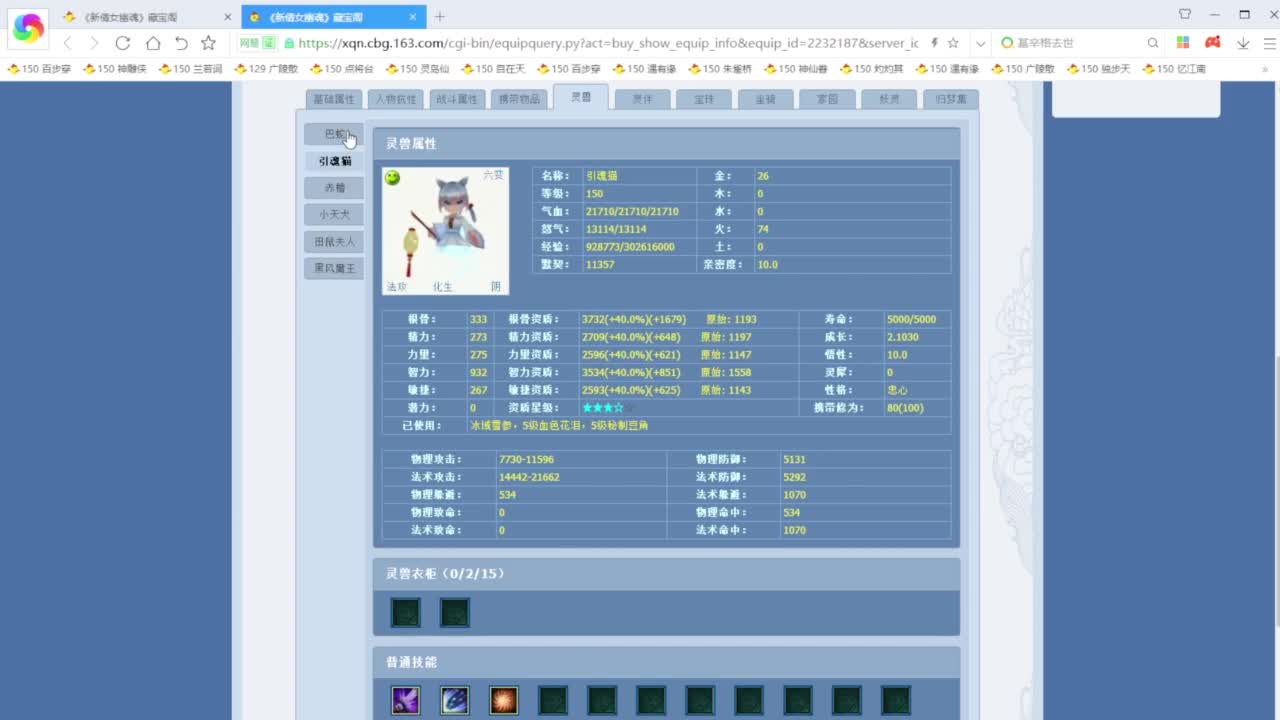
Task: Click the green smiley face on pet portrait
Action: (392, 177)
